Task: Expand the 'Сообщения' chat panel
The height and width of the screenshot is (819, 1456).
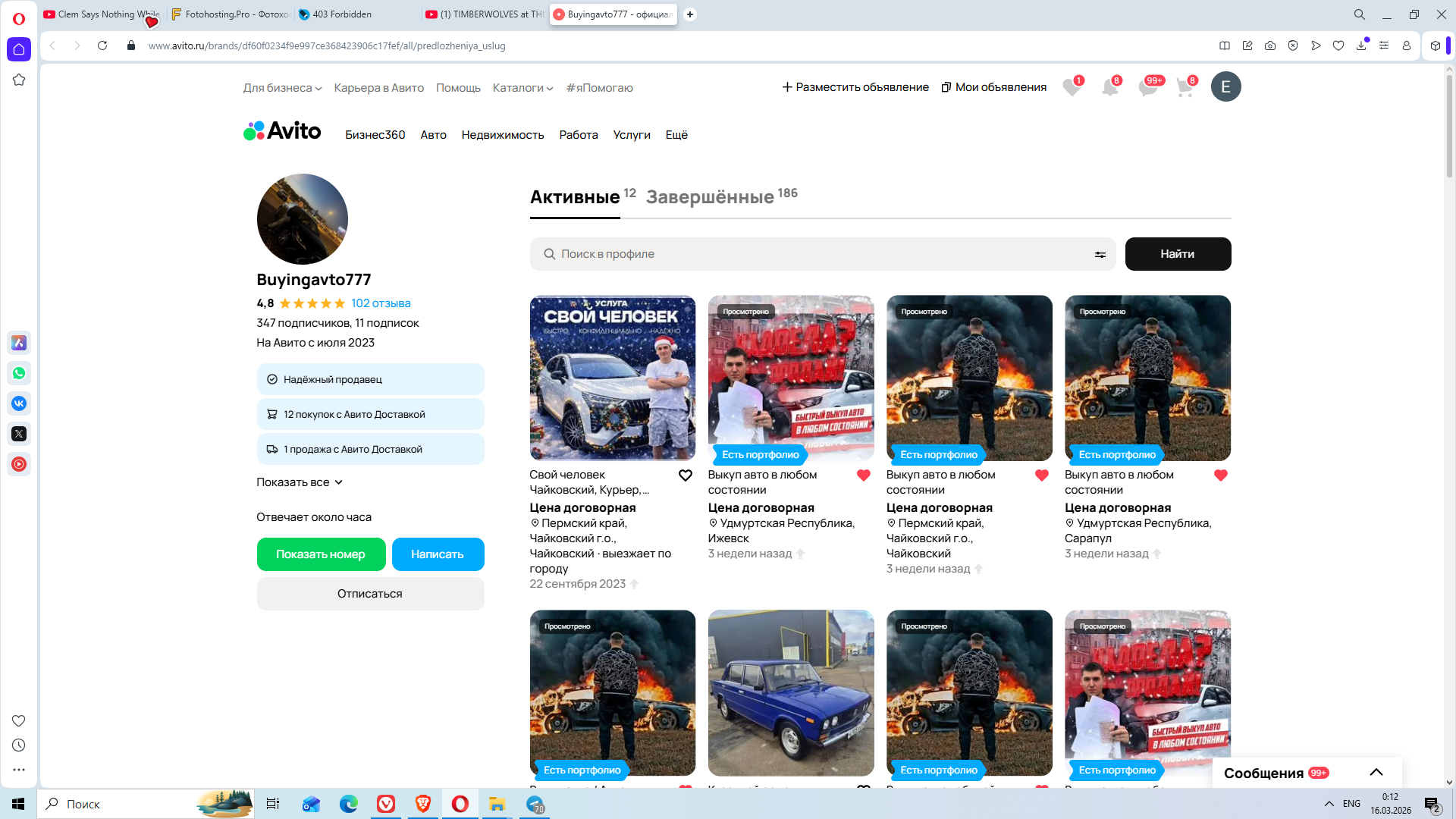Action: click(1376, 773)
